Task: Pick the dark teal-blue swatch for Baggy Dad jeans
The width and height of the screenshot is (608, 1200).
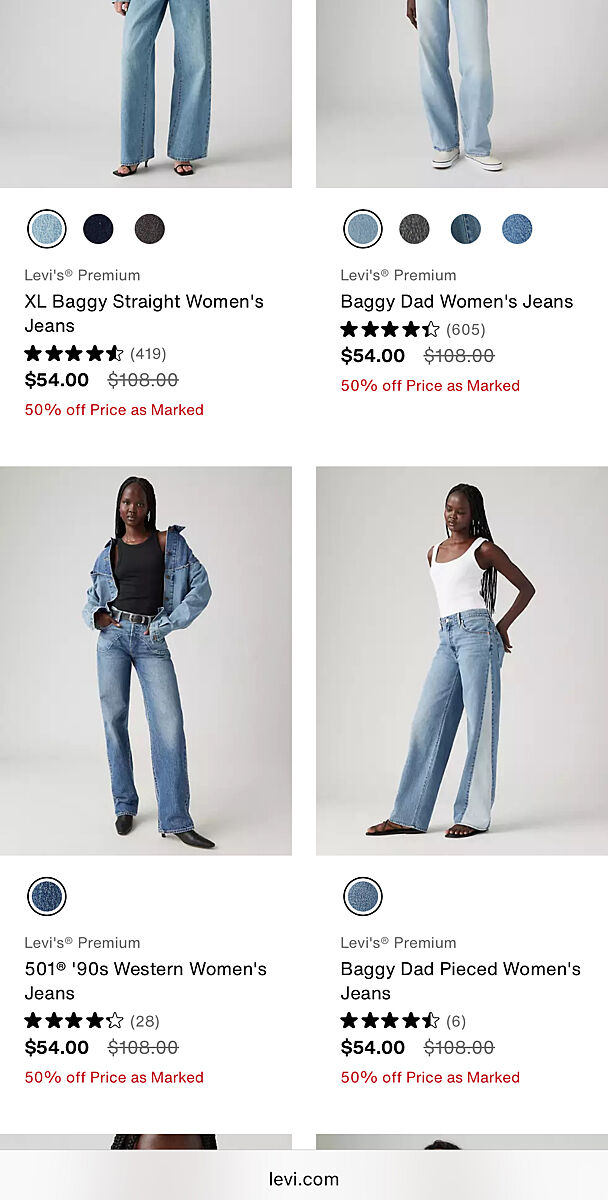Action: (x=466, y=229)
